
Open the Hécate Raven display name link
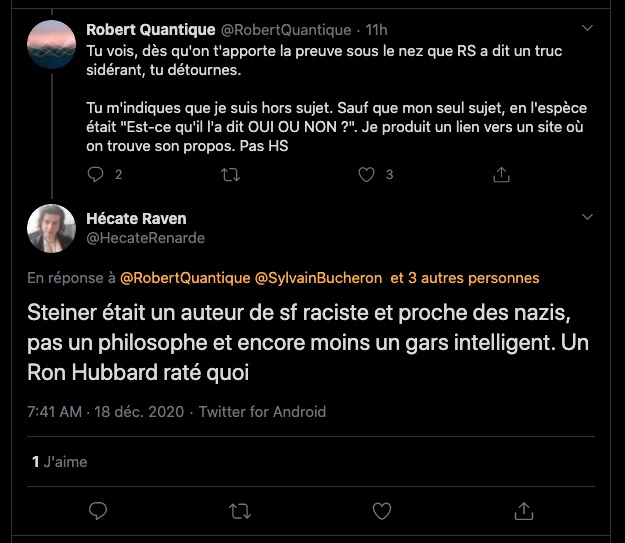pos(136,218)
